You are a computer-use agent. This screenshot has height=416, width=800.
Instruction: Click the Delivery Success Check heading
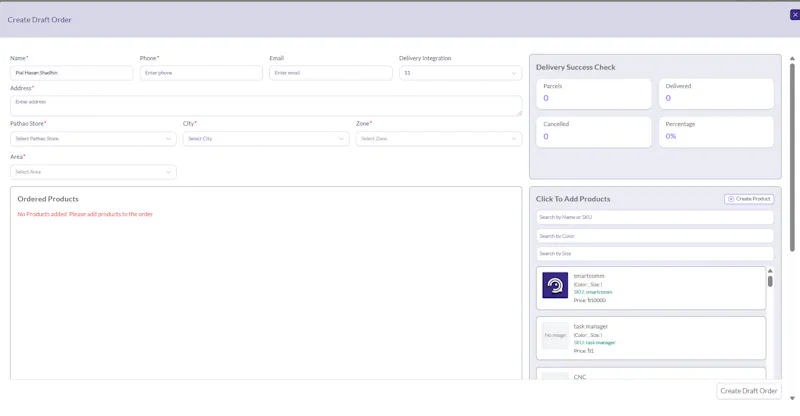576,67
